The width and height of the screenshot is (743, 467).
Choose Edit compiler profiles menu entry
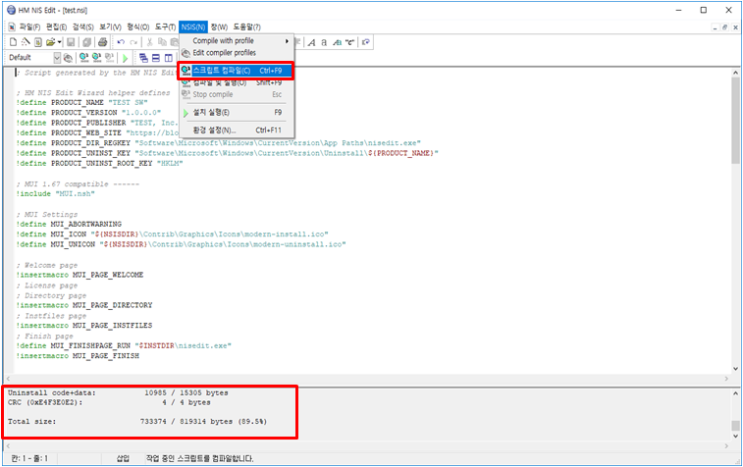(236, 53)
